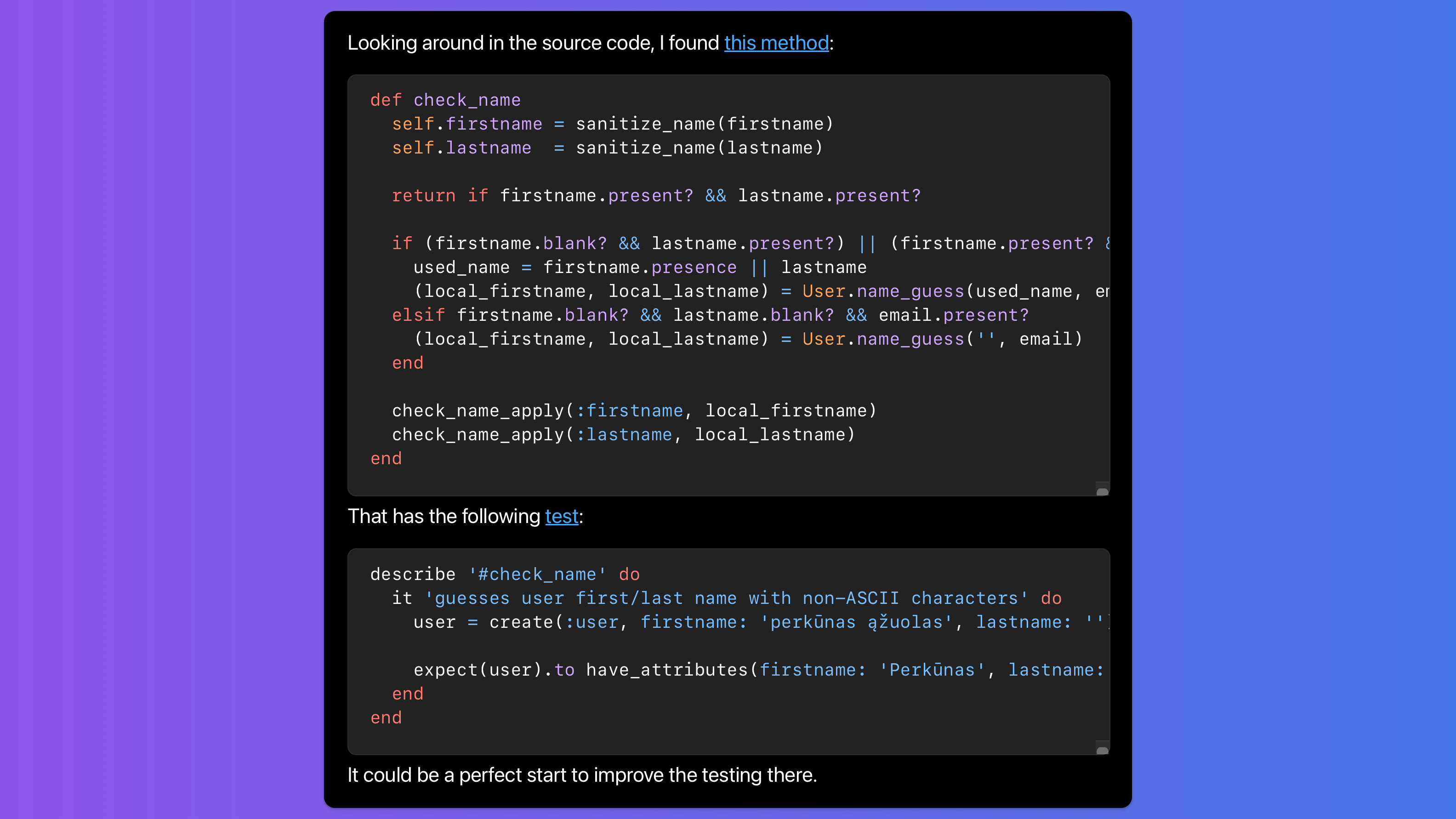Click the 'perkūnas ąžuolas' firstname string
Image resolution: width=1456 pixels, height=819 pixels.
pyautogui.click(x=856, y=622)
